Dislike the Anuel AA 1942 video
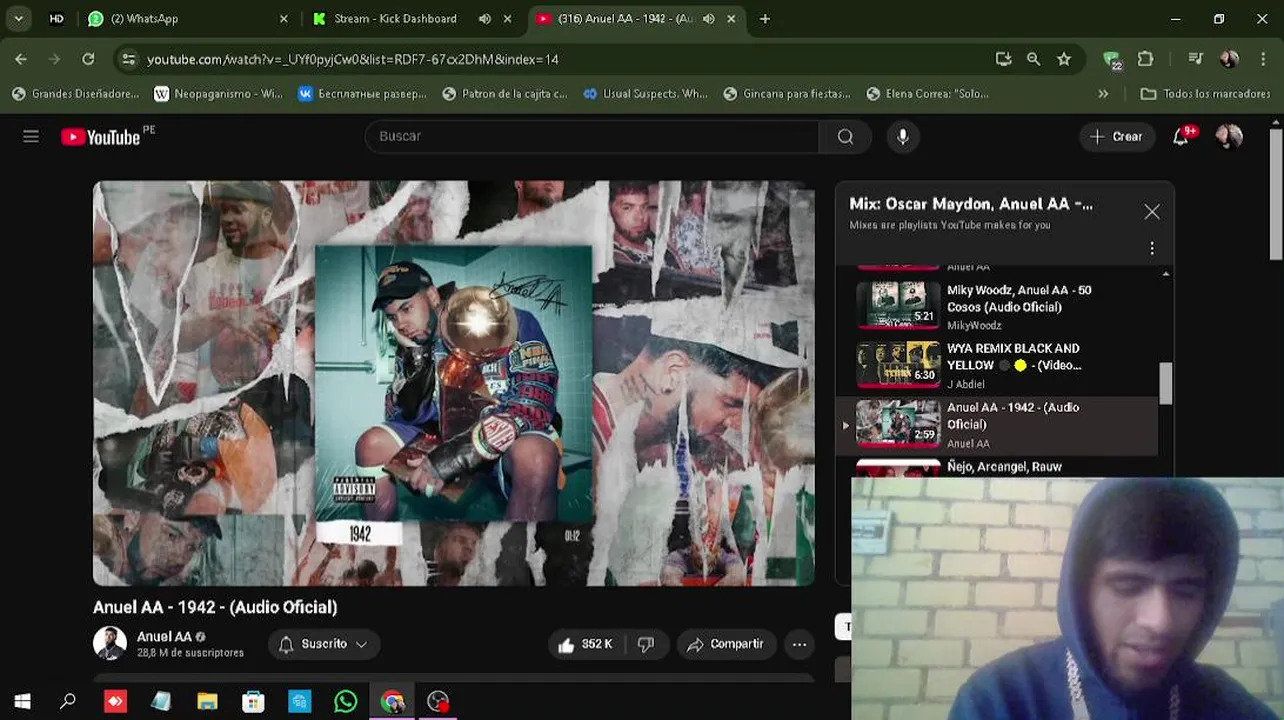 646,644
